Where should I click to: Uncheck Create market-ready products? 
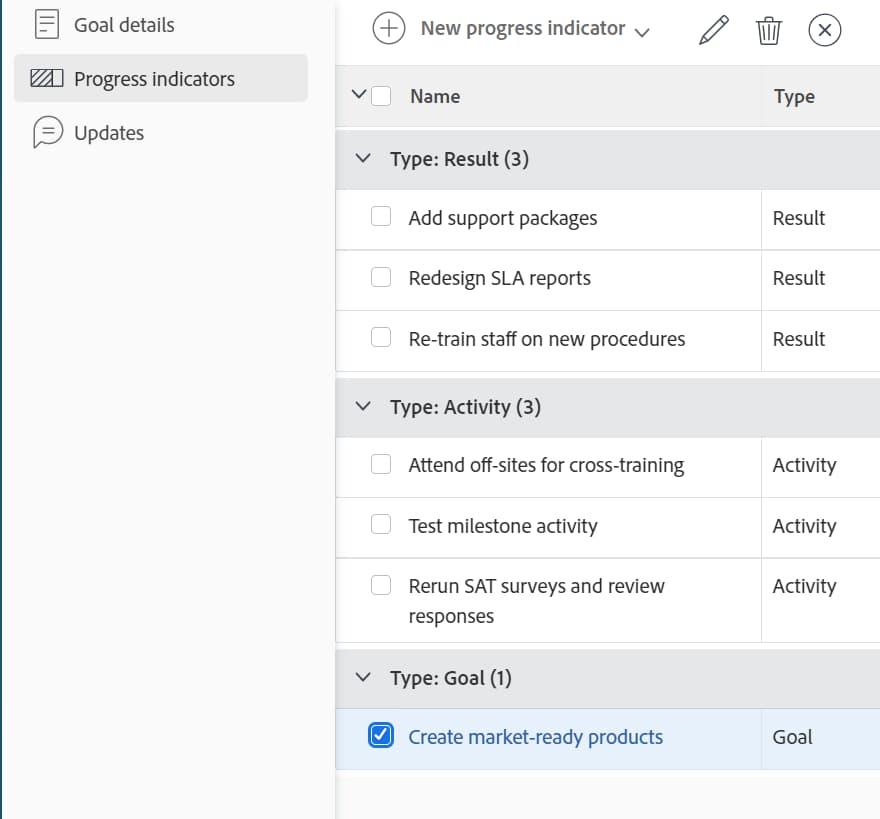[381, 735]
